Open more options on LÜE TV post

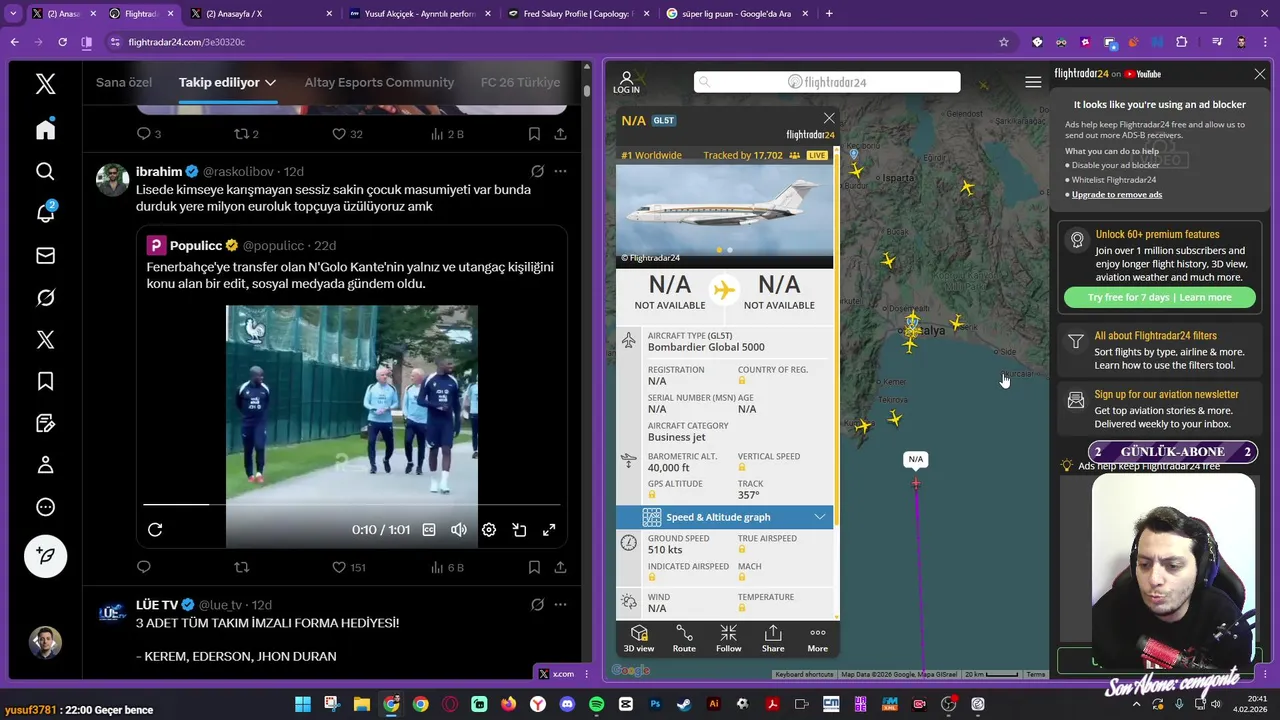pyautogui.click(x=560, y=604)
